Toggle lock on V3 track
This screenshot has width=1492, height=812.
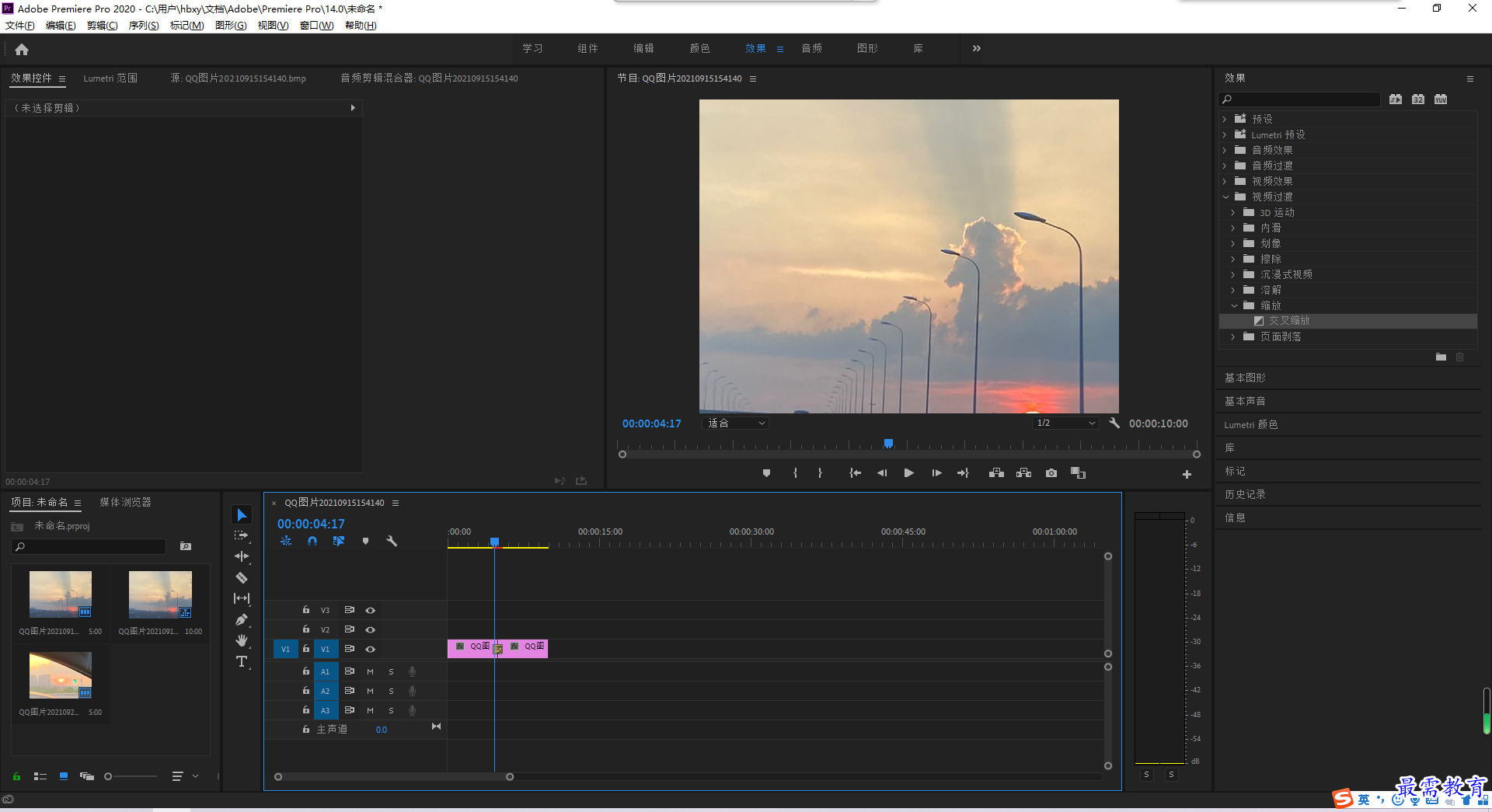point(306,610)
